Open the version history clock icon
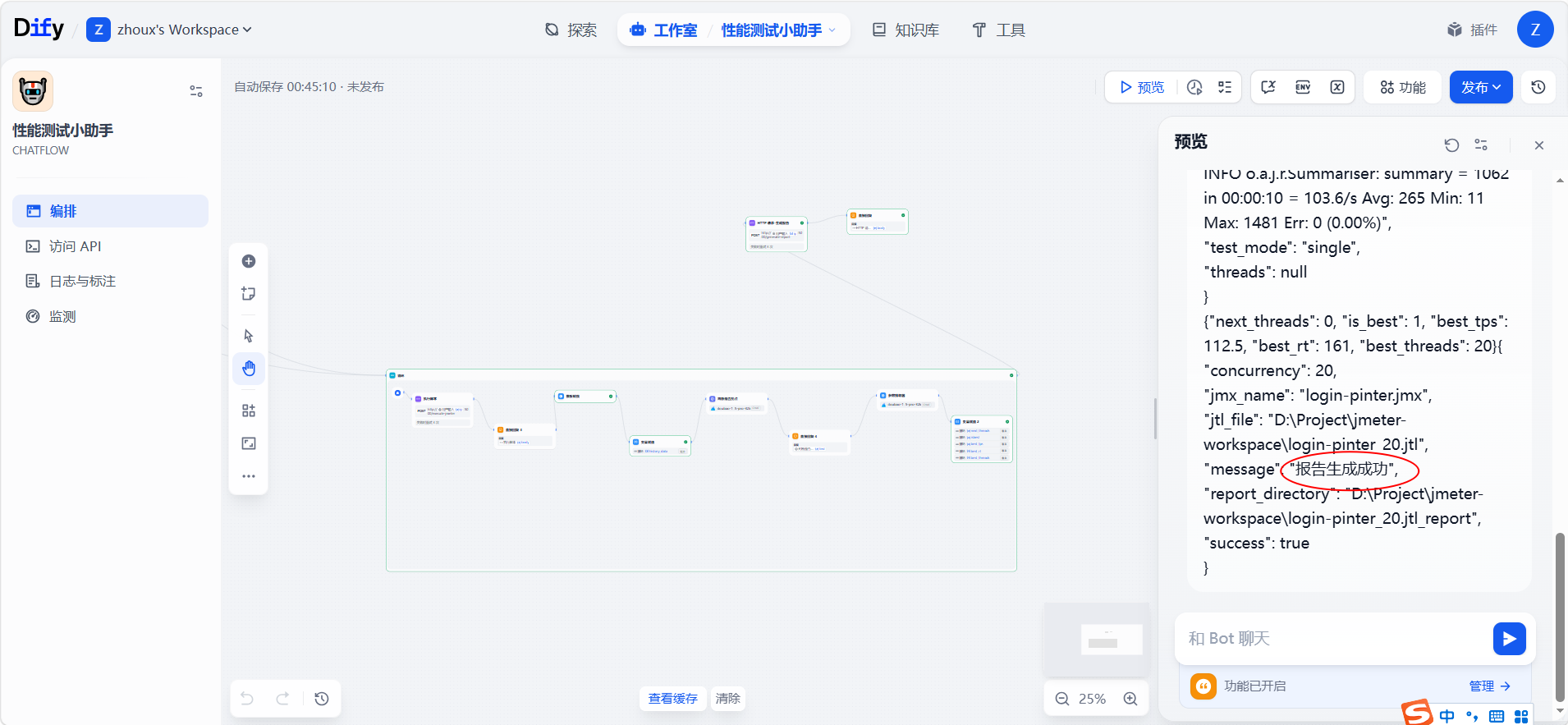 1538,87
